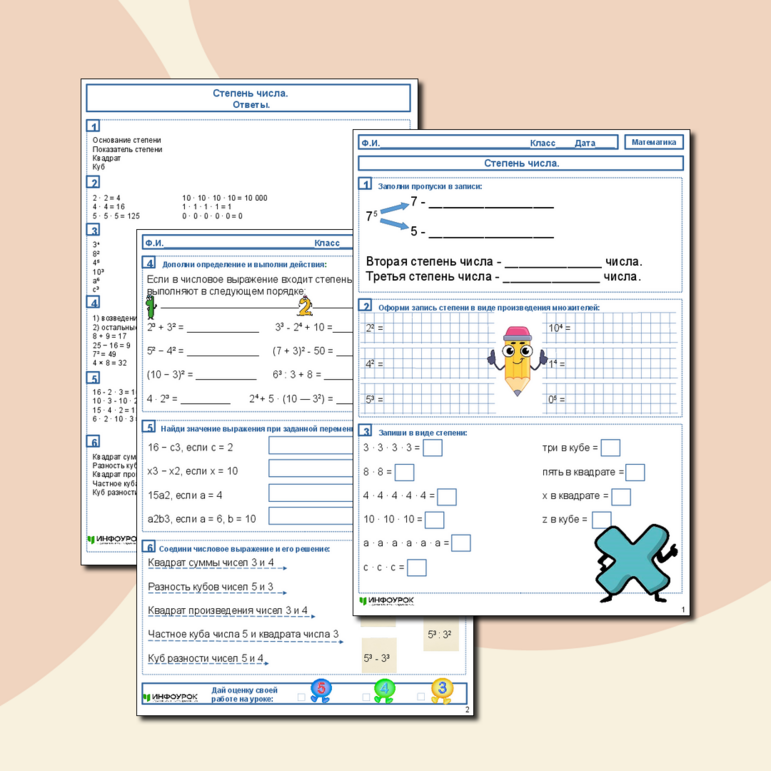Click the answer box after "z в кубе ="
The width and height of the screenshot is (771, 771).
coord(601,519)
